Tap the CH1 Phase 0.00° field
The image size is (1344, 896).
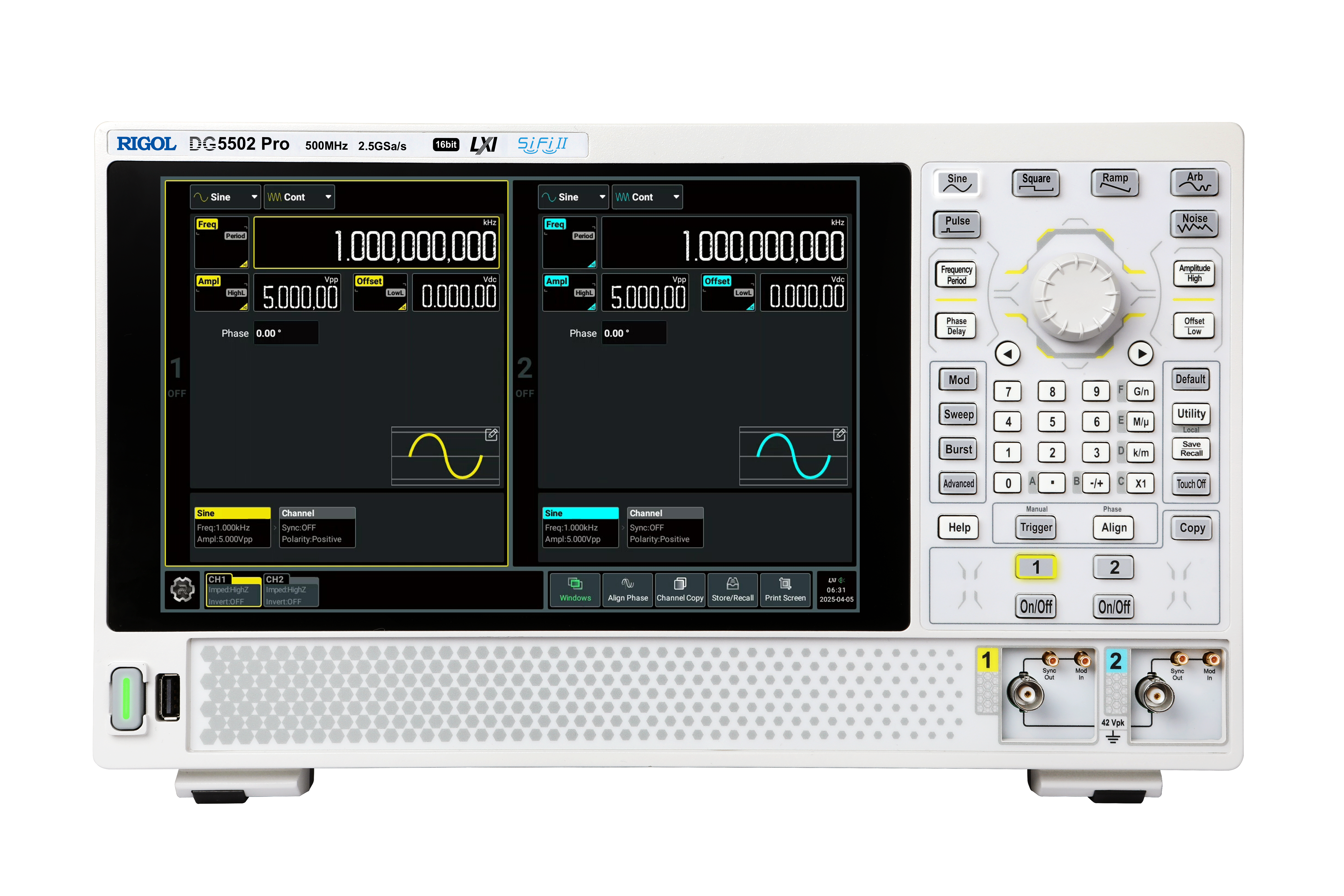pyautogui.click(x=286, y=333)
